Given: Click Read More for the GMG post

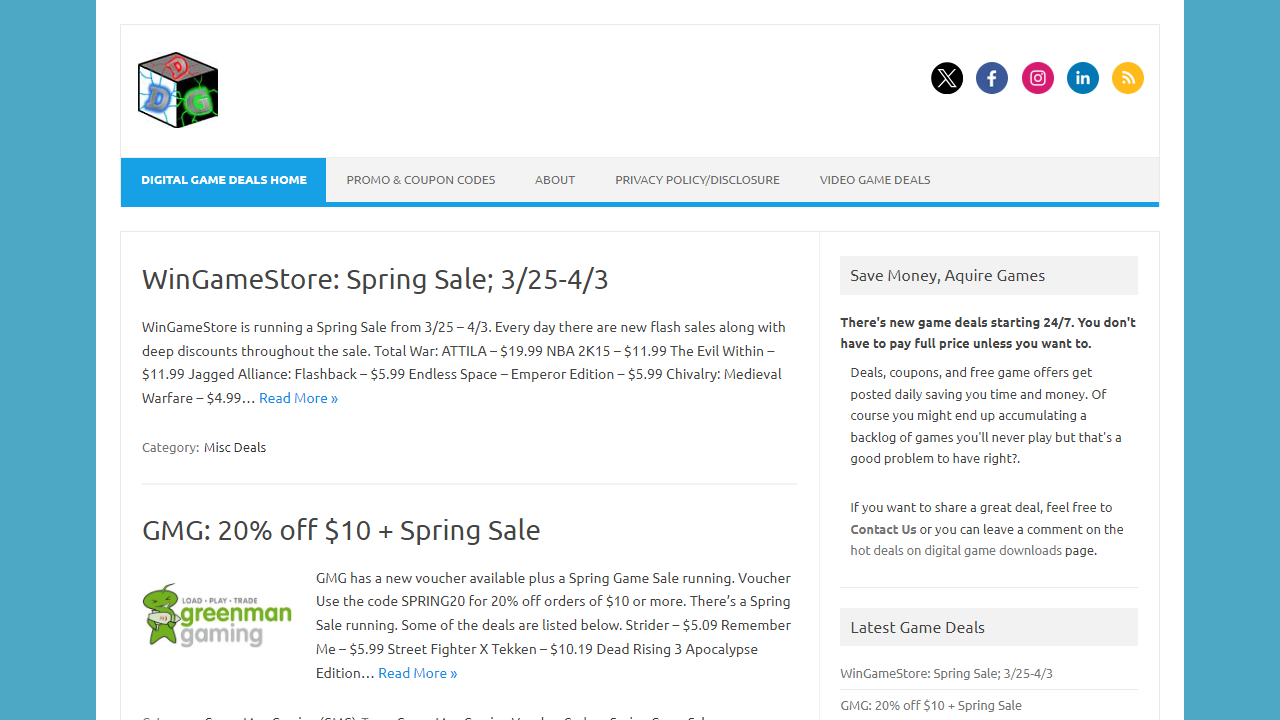Looking at the screenshot, I should (417, 672).
